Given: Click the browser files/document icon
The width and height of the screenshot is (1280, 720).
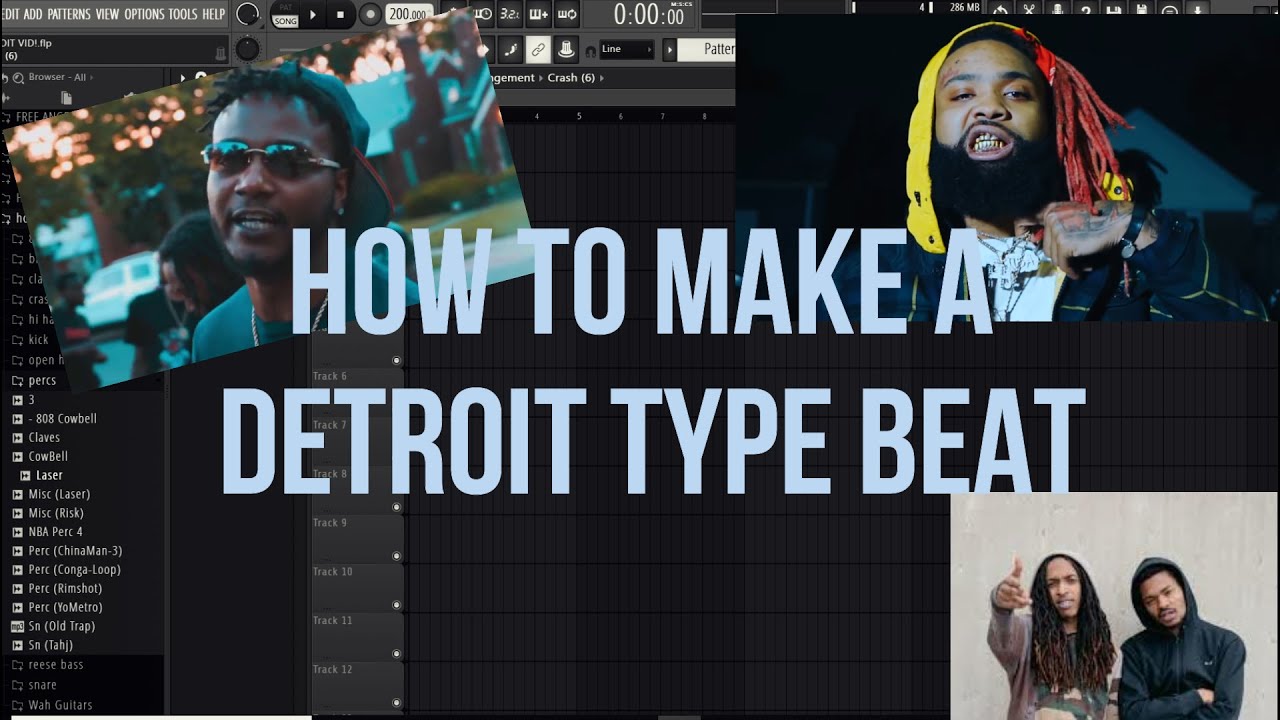Looking at the screenshot, I should pos(66,97).
